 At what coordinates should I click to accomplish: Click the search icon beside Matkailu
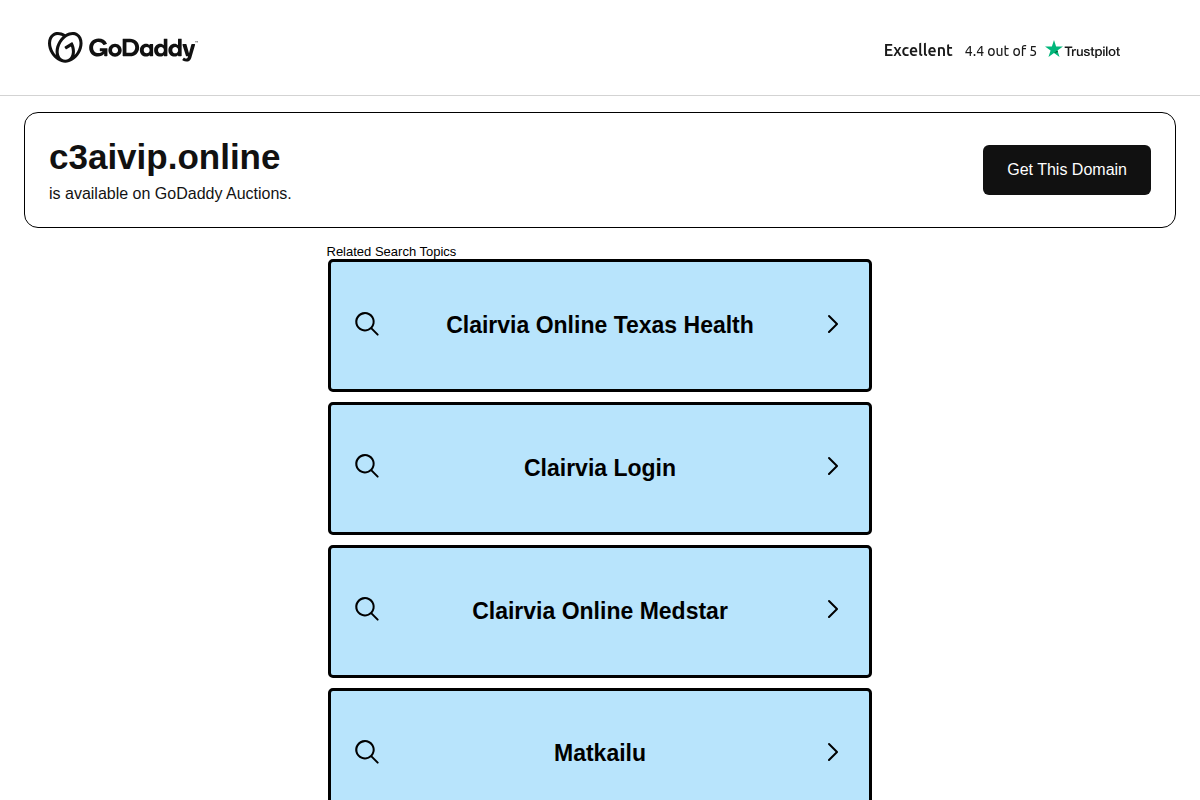pos(367,752)
